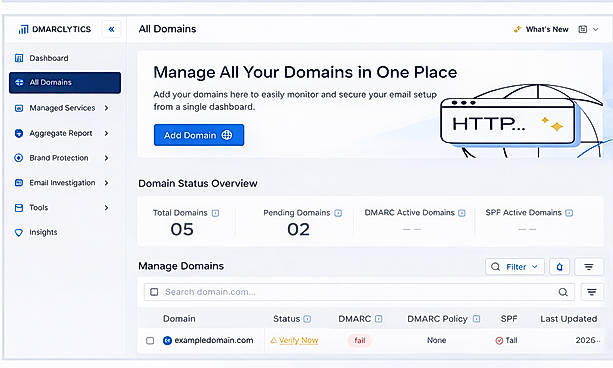613x368 pixels.
Task: Click info icon next to Pending Domains
Action: (338, 213)
